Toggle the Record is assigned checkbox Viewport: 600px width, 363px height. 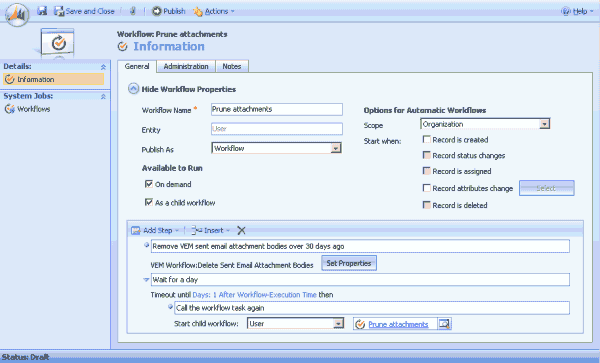click(427, 171)
